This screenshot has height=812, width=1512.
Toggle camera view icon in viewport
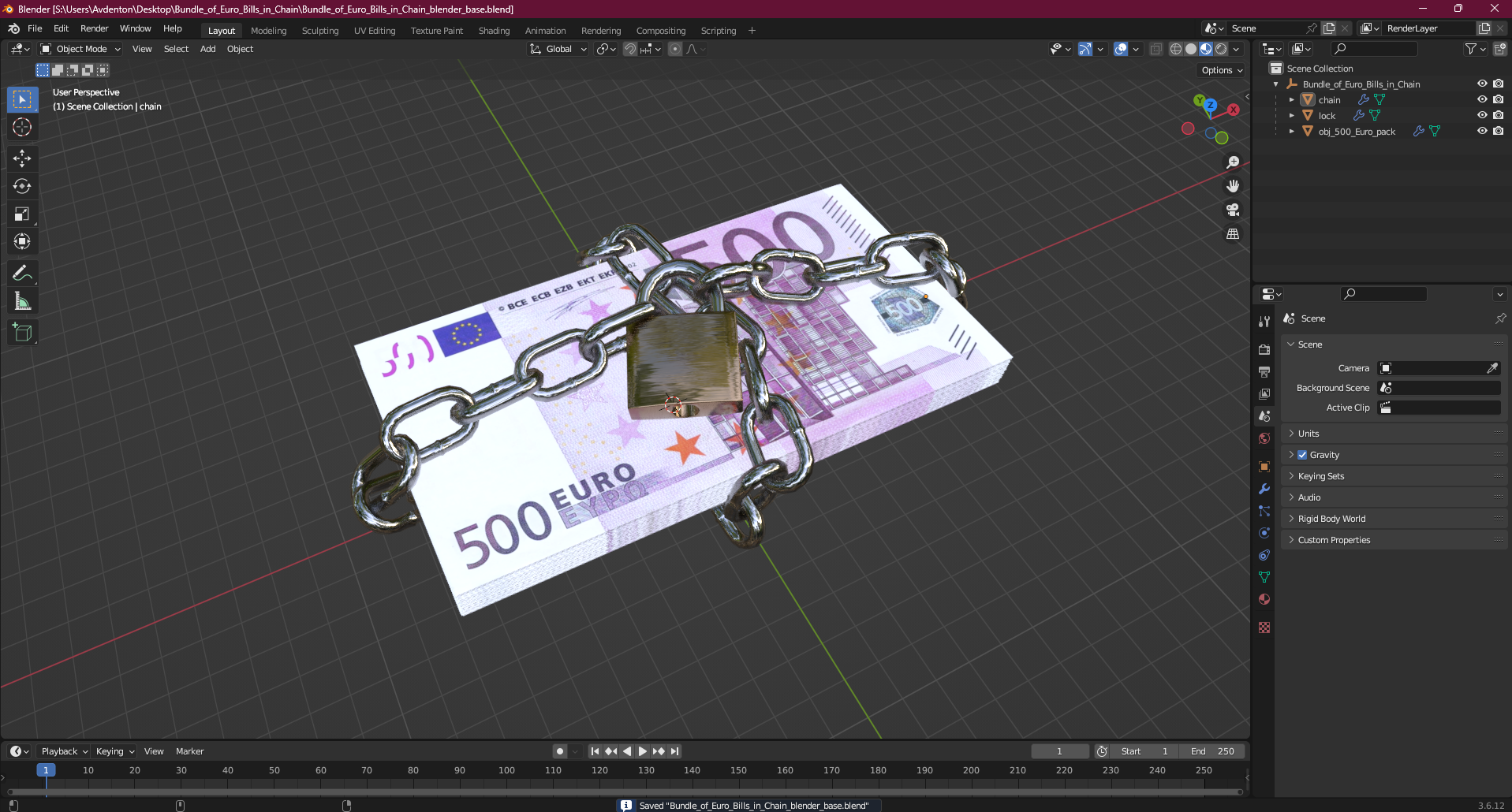pyautogui.click(x=1233, y=210)
